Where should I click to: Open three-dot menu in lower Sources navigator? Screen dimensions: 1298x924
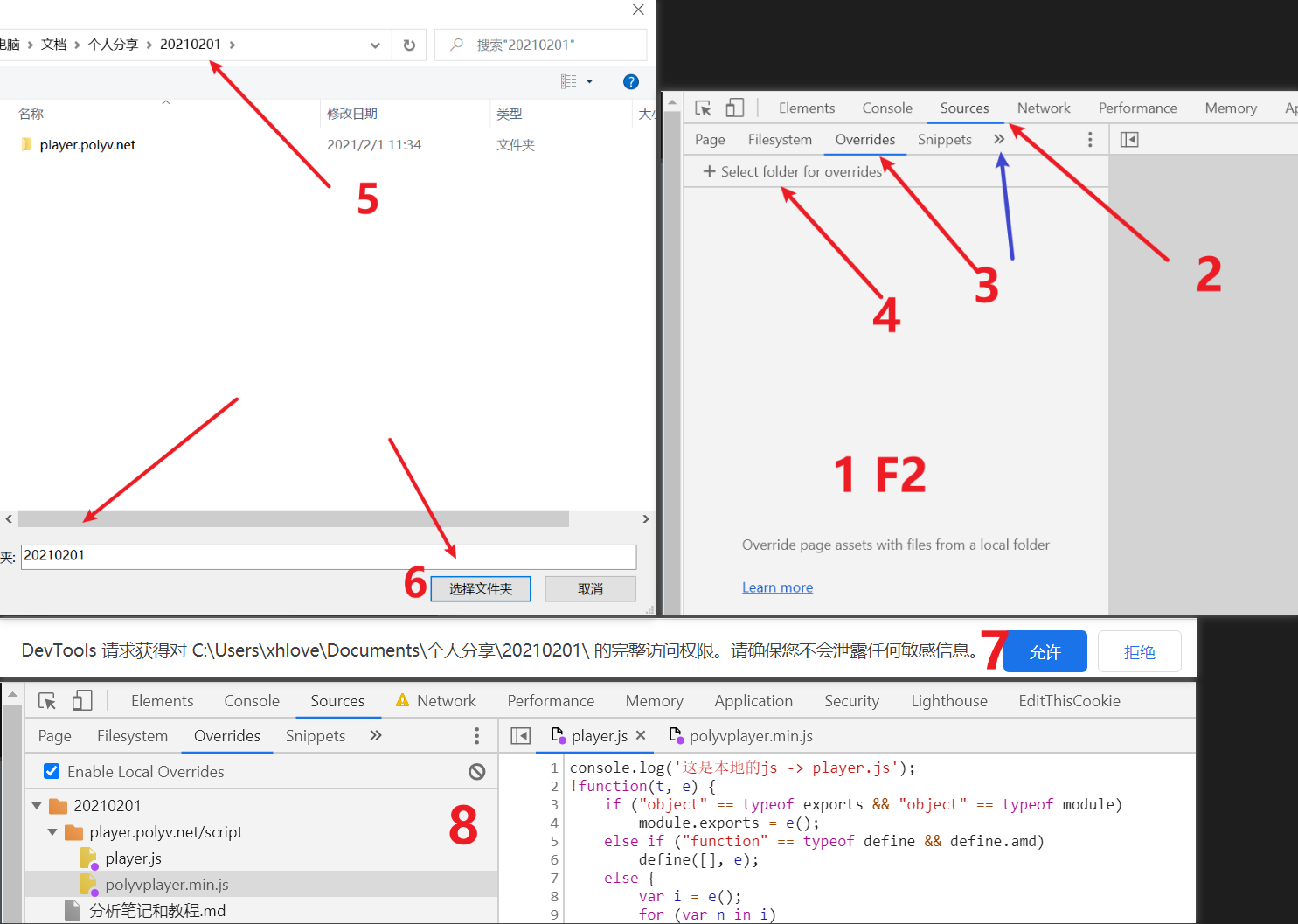(x=476, y=736)
